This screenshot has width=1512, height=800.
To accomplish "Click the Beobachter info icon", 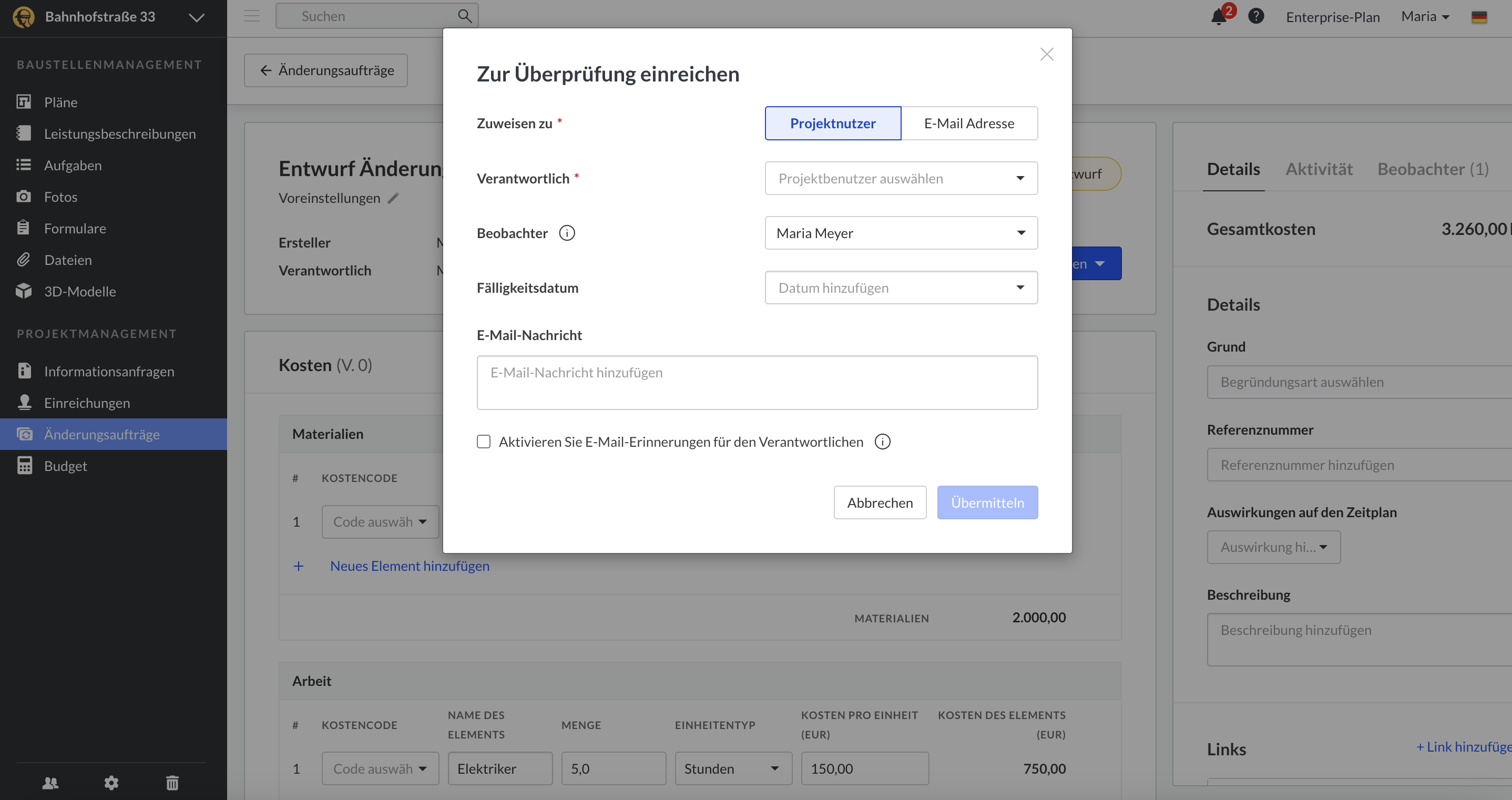I will pyautogui.click(x=567, y=233).
